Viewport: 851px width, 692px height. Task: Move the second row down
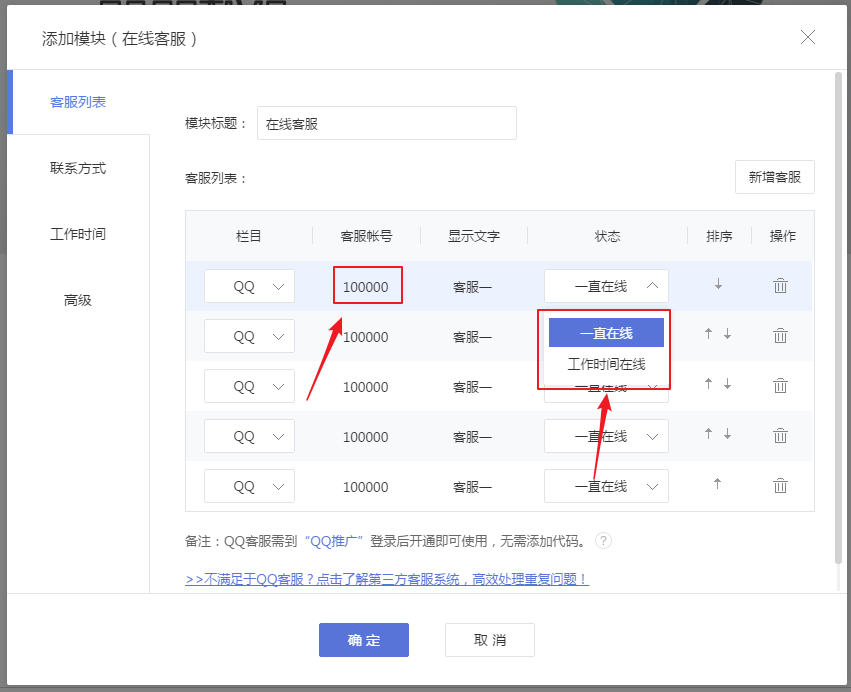click(727, 334)
